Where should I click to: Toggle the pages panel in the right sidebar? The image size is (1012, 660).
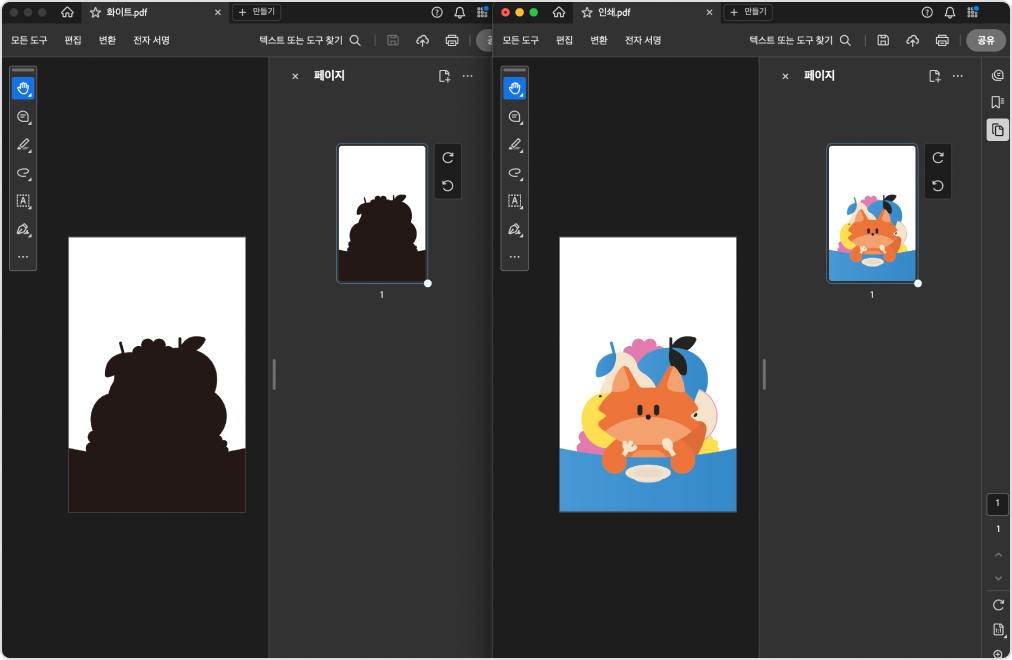(x=997, y=130)
